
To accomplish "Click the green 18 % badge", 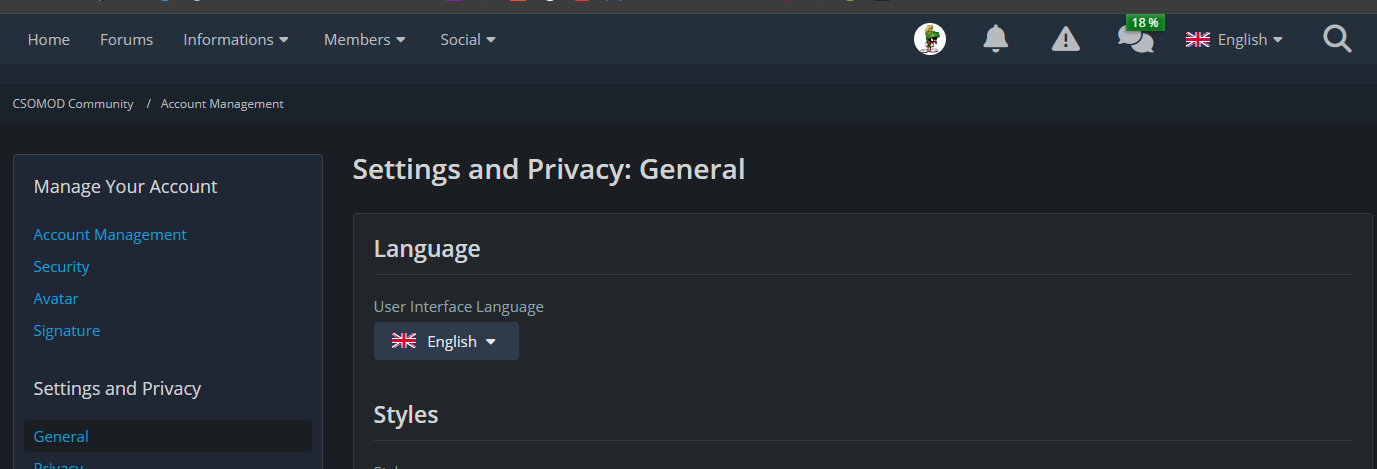I will pyautogui.click(x=1145, y=22).
